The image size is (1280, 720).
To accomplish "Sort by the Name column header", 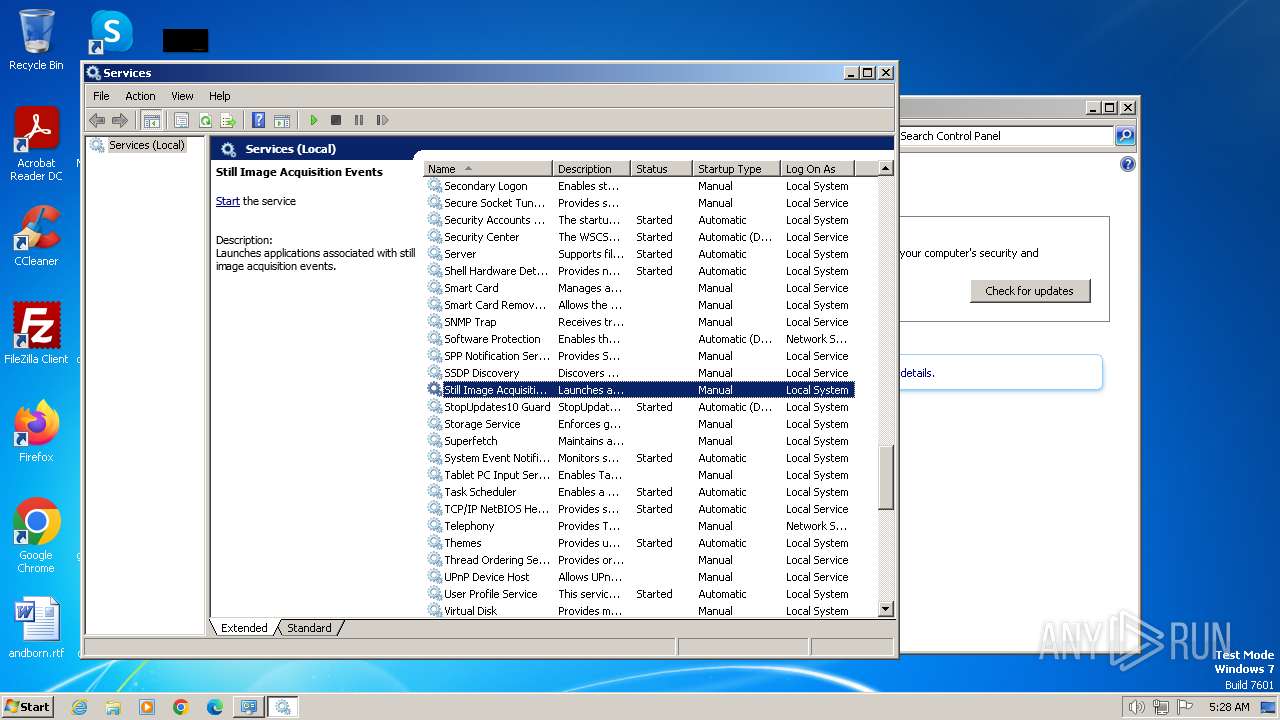I will click(488, 169).
